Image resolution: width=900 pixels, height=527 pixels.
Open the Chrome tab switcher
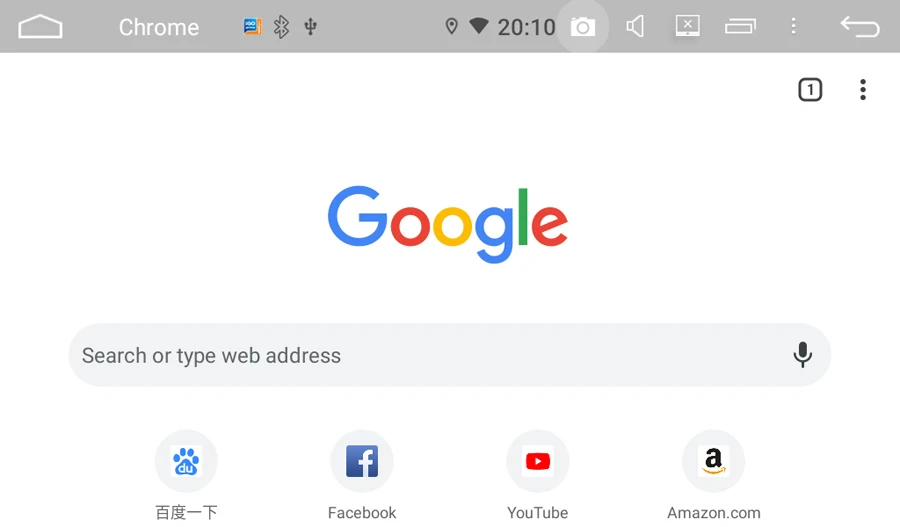pyautogui.click(x=810, y=90)
